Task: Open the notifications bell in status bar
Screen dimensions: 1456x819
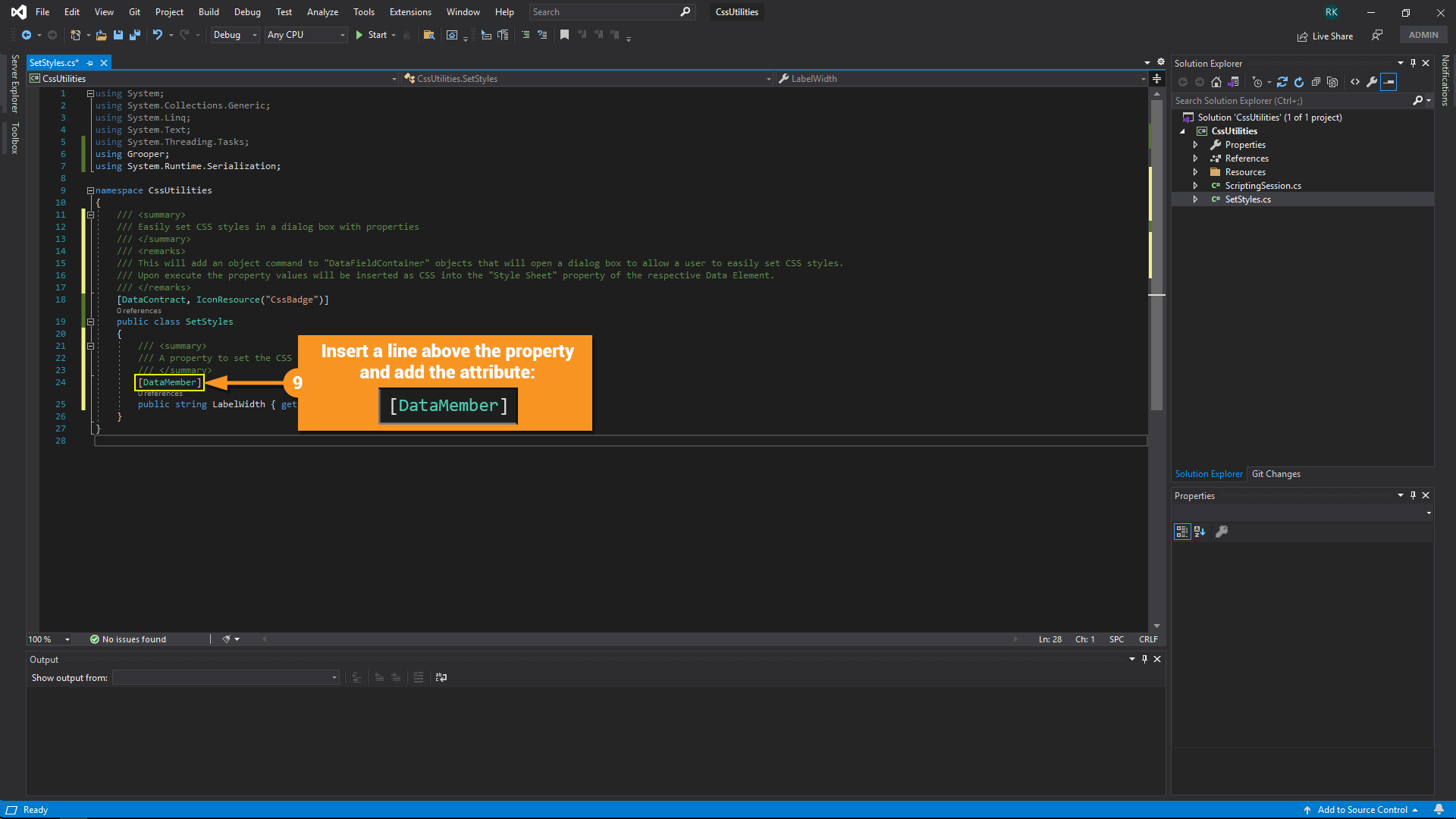Action: (x=1439, y=809)
